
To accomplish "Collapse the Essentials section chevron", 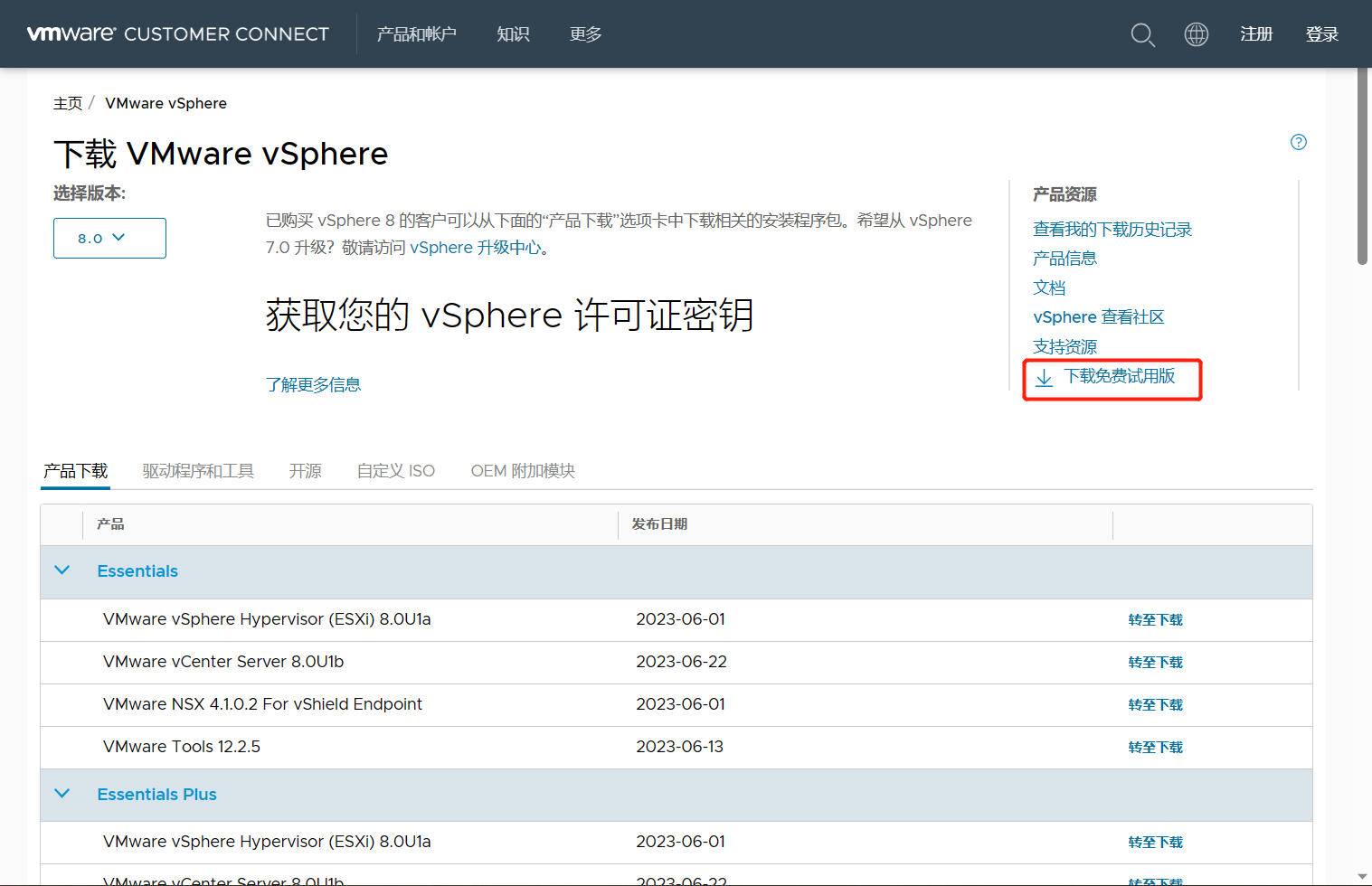I will pyautogui.click(x=62, y=570).
